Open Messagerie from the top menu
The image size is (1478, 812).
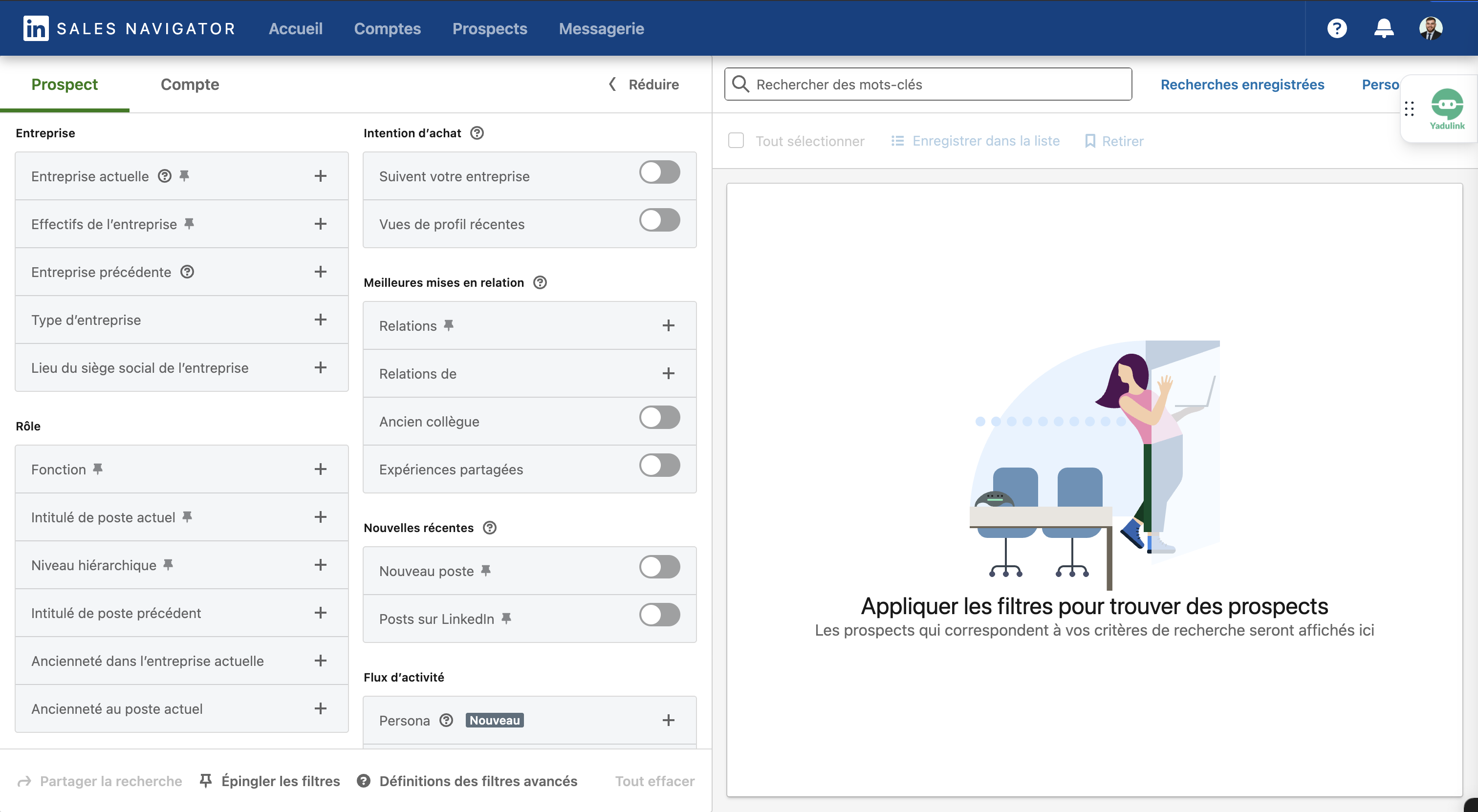(x=601, y=28)
